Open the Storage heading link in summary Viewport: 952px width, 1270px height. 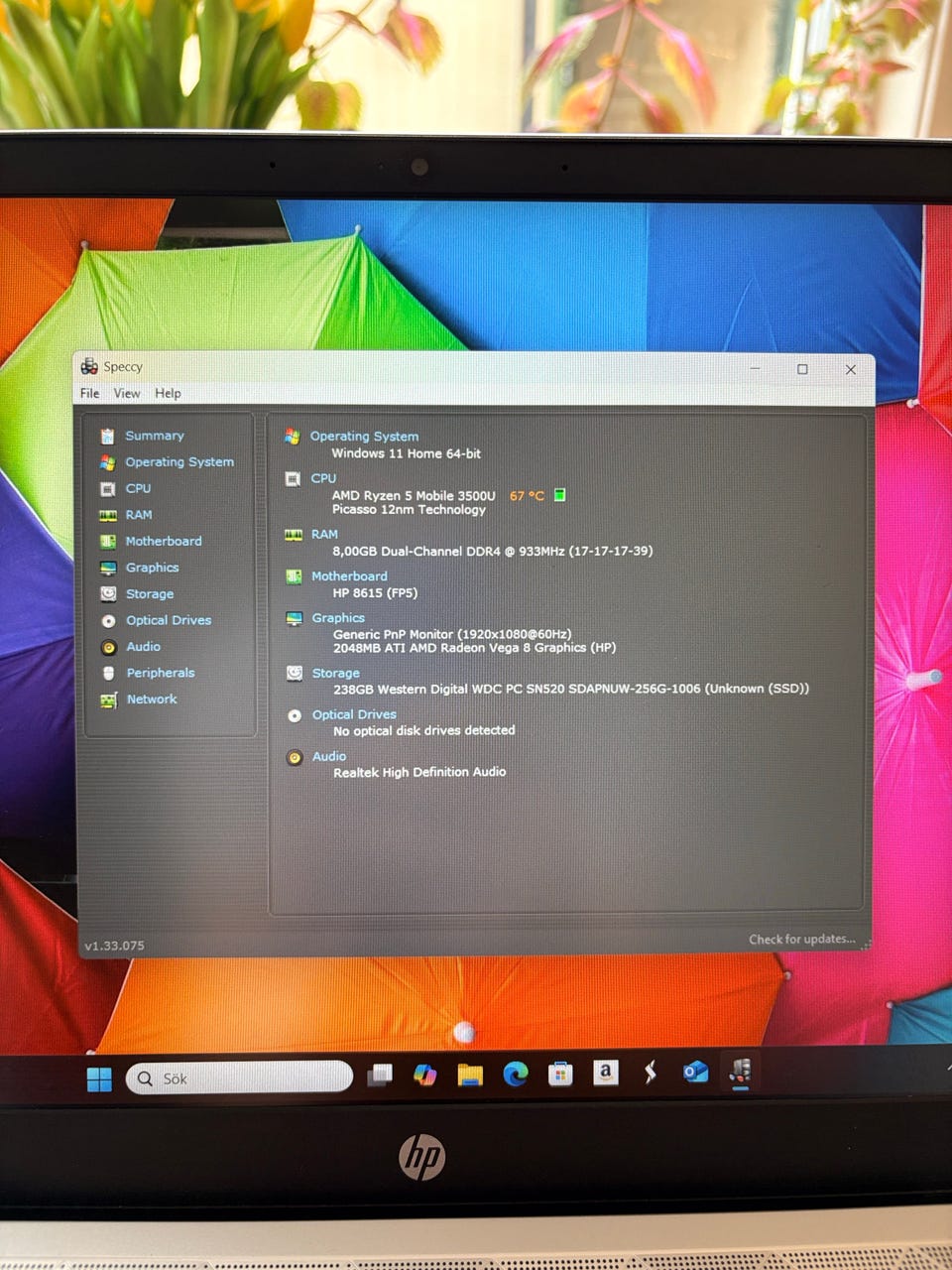coord(335,673)
